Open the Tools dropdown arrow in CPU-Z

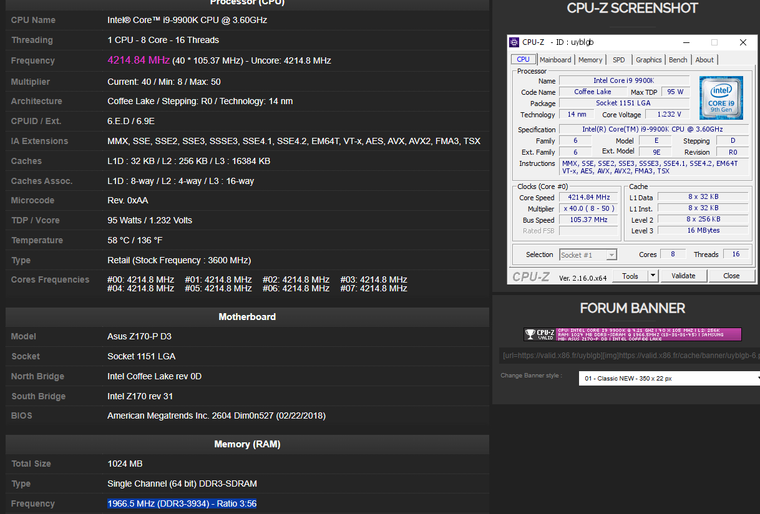(x=653, y=276)
